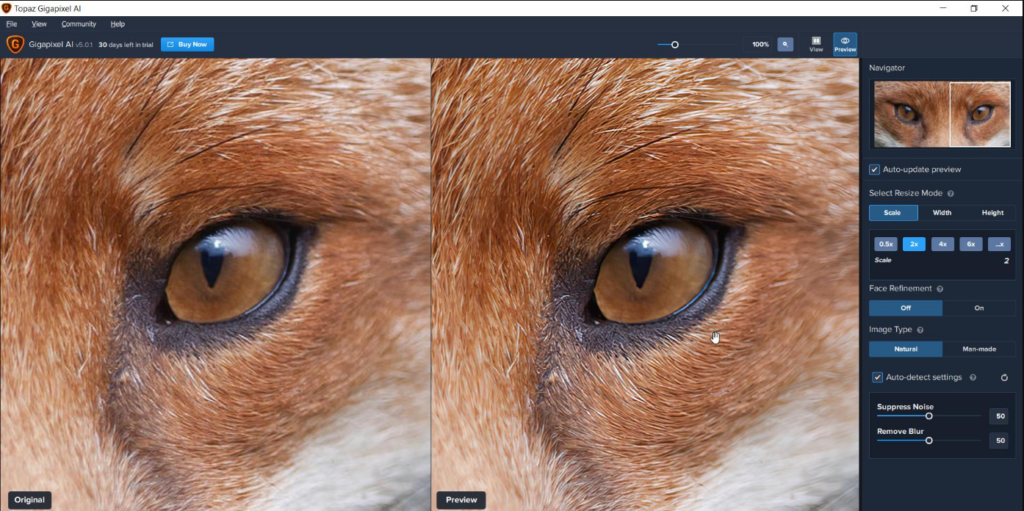The height and width of the screenshot is (511, 1024).
Task: Click the magnifier zoom icon
Action: pyautogui.click(x=786, y=44)
